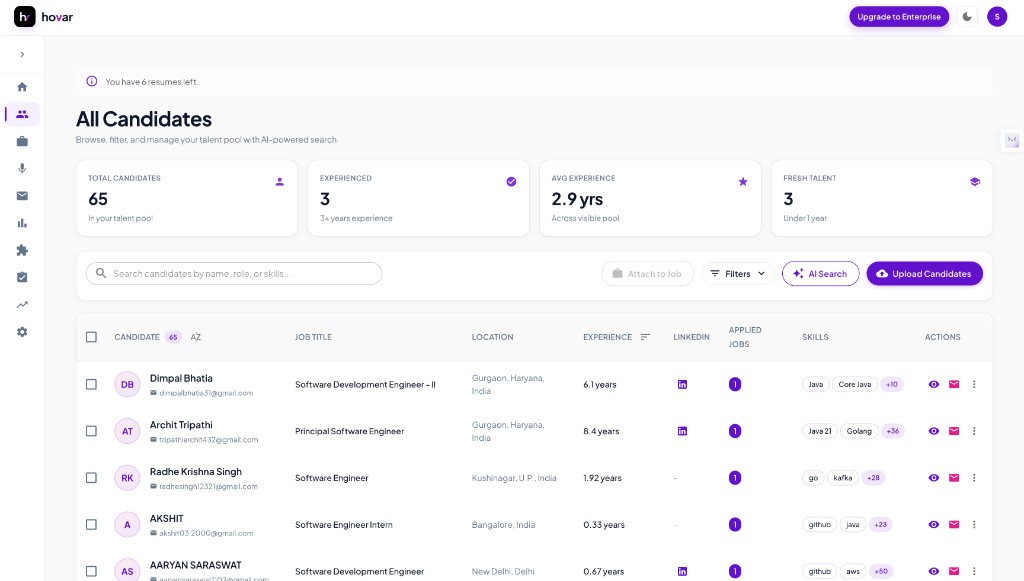Click the kafka skill tag

[x=842, y=478]
